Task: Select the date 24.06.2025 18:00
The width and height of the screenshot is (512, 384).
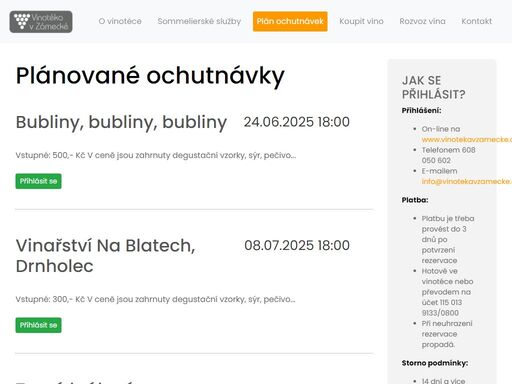Action: pyautogui.click(x=297, y=122)
